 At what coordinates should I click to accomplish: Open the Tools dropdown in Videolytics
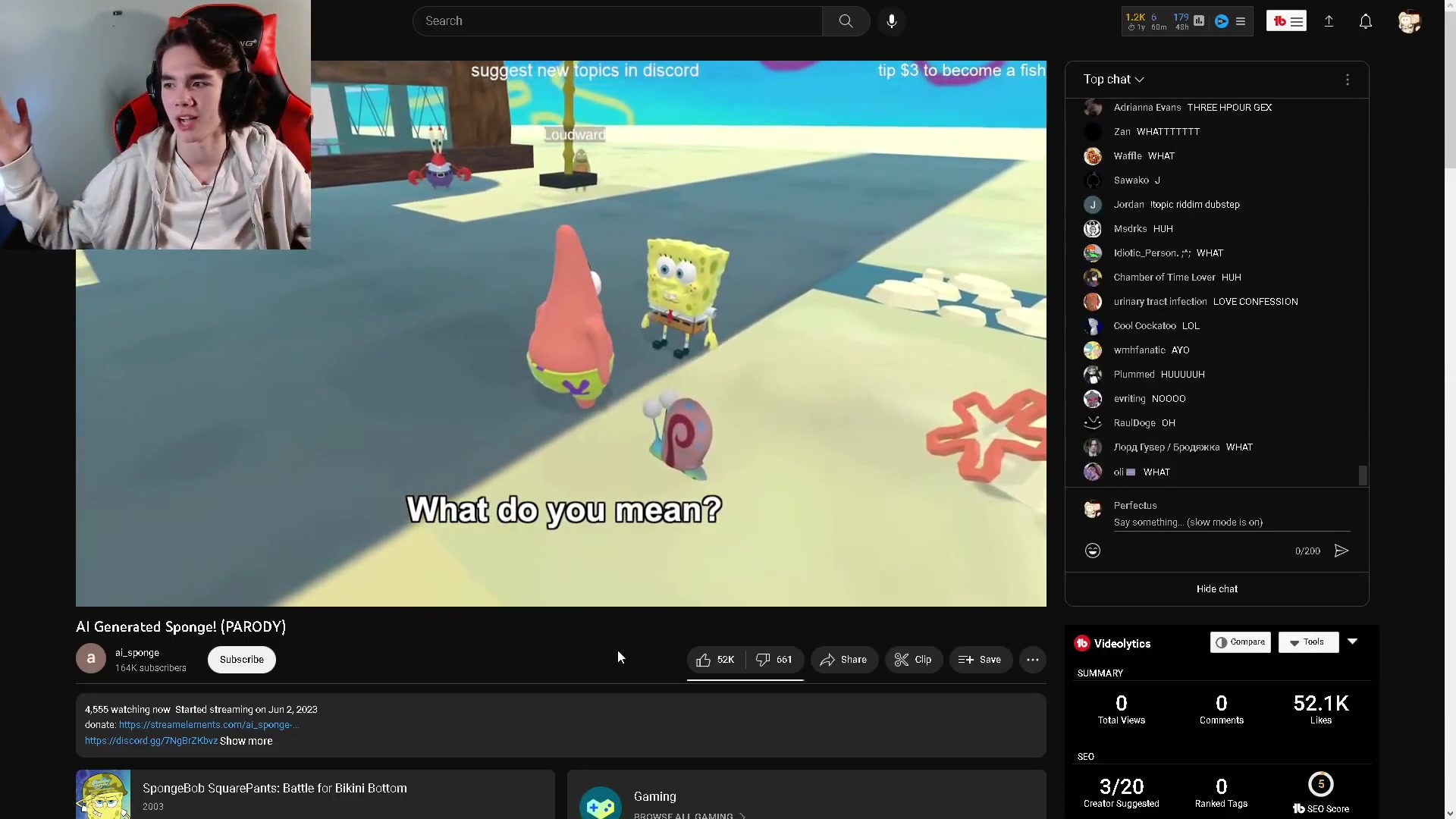[x=1309, y=642]
